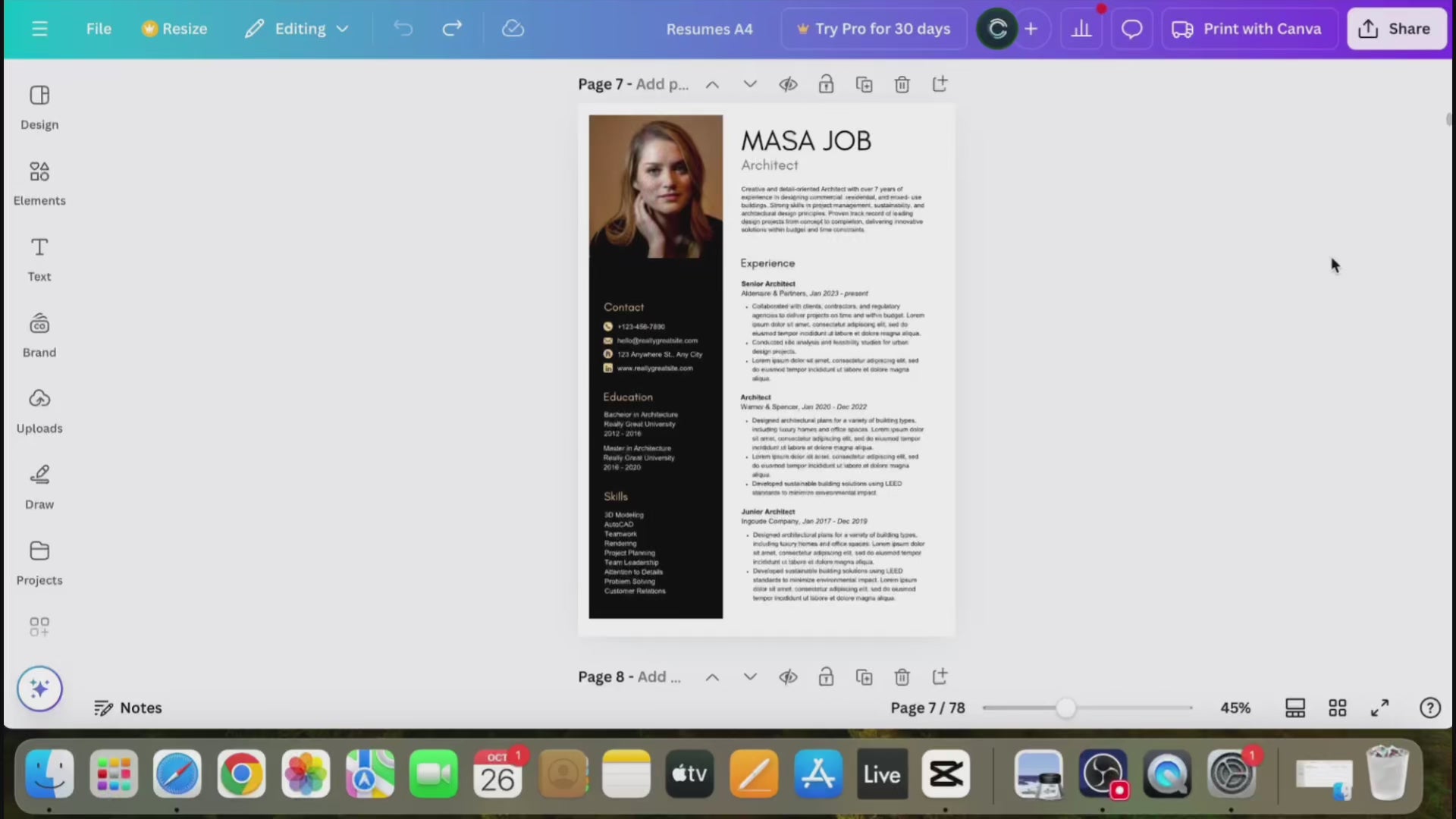Click the Page 8 title field
The height and width of the screenshot is (819, 1456).
(629, 676)
